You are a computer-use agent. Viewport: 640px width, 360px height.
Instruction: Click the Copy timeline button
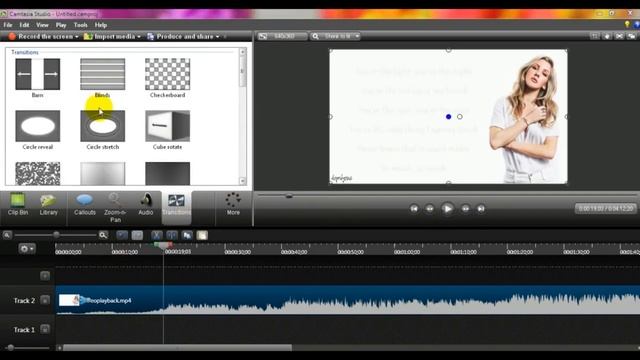tap(187, 235)
